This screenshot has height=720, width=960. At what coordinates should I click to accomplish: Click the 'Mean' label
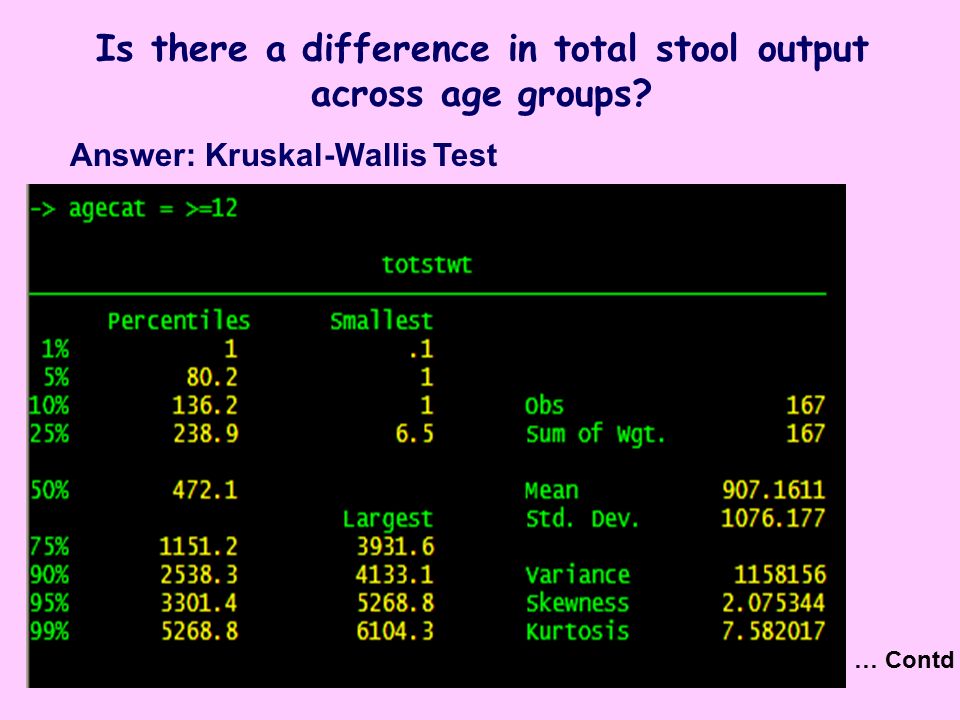coord(552,490)
